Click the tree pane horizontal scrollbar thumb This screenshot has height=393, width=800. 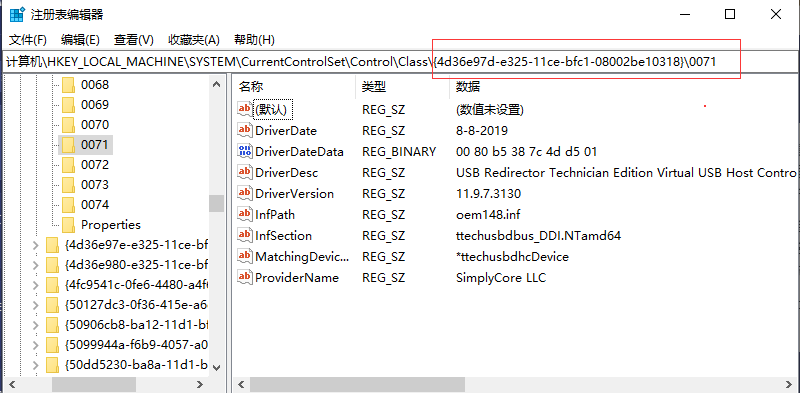point(94,384)
